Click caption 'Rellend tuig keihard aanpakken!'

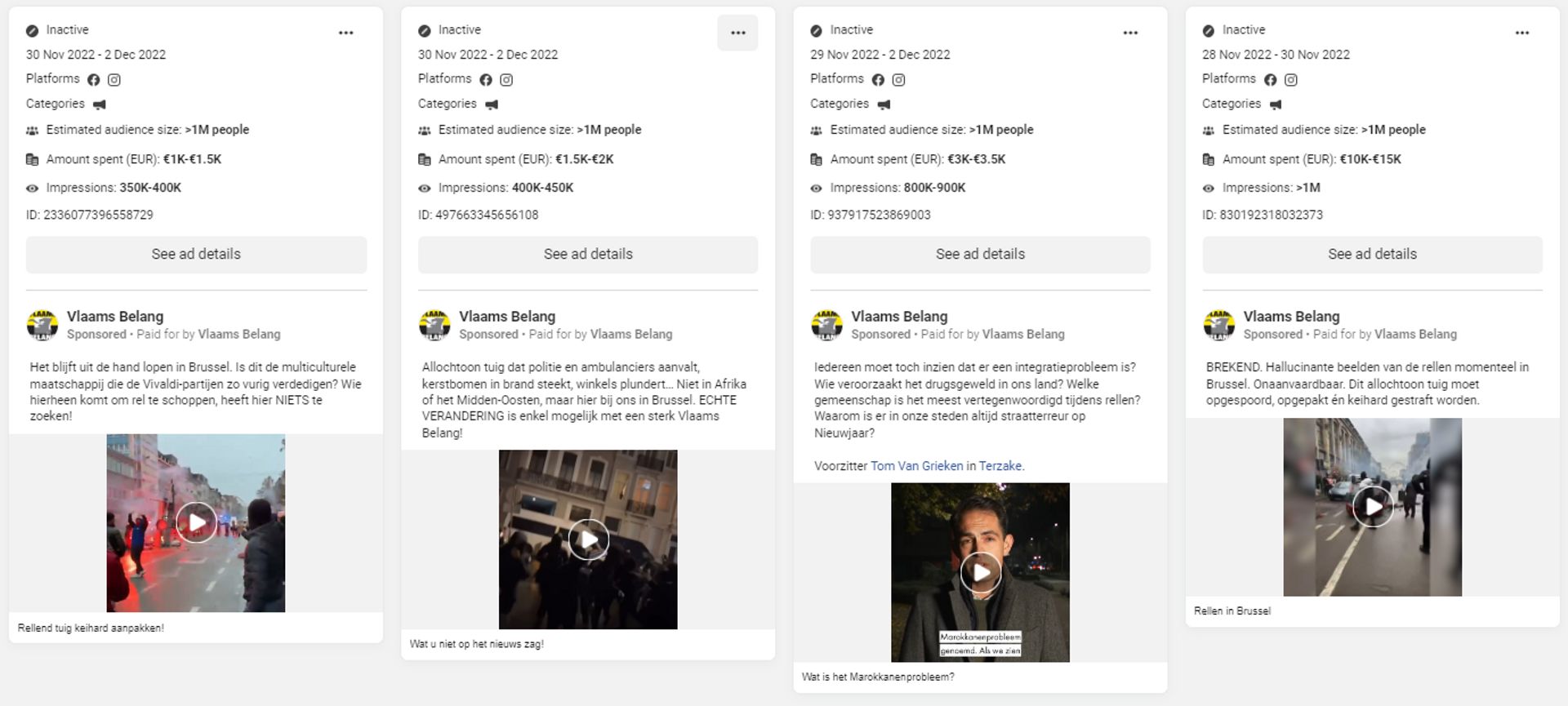[x=91, y=628]
